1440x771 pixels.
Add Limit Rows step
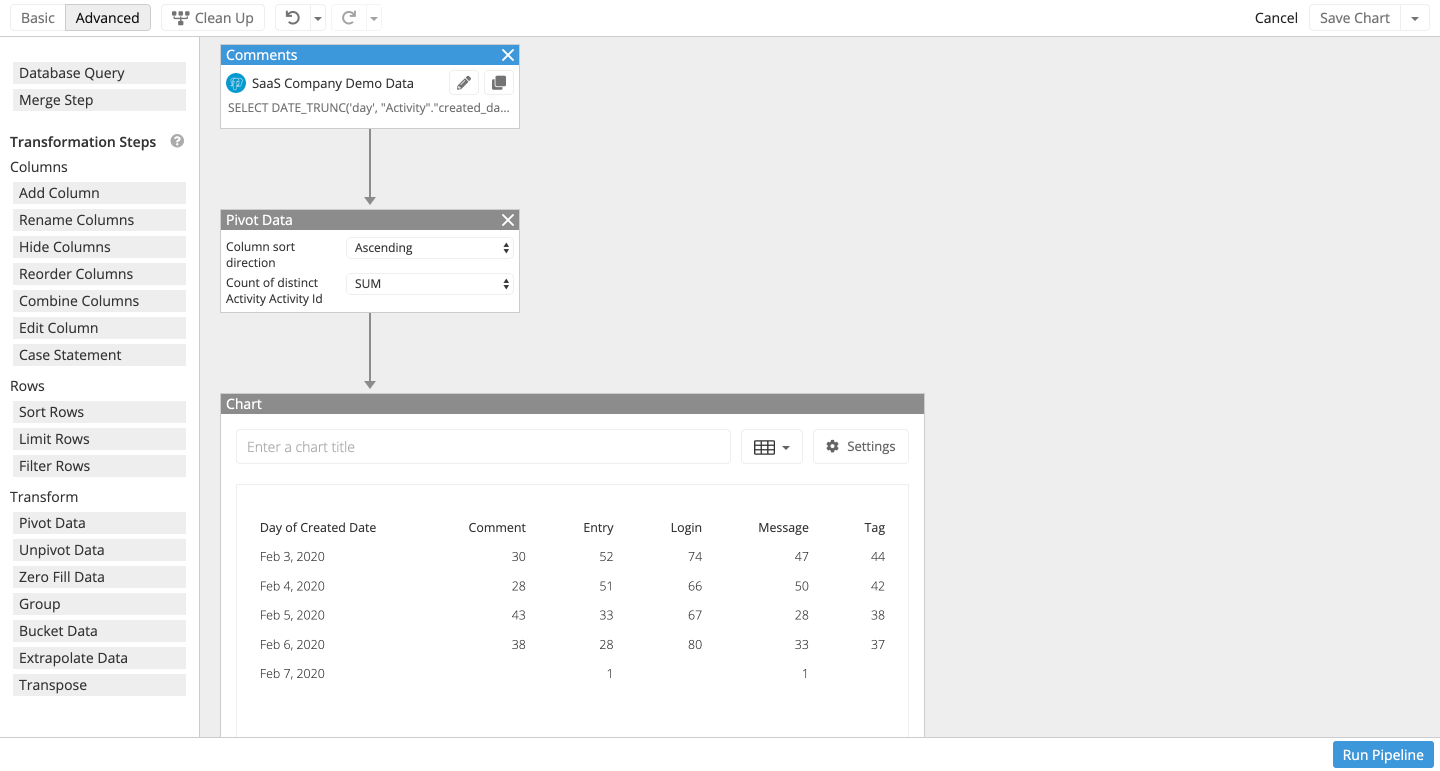click(x=99, y=439)
